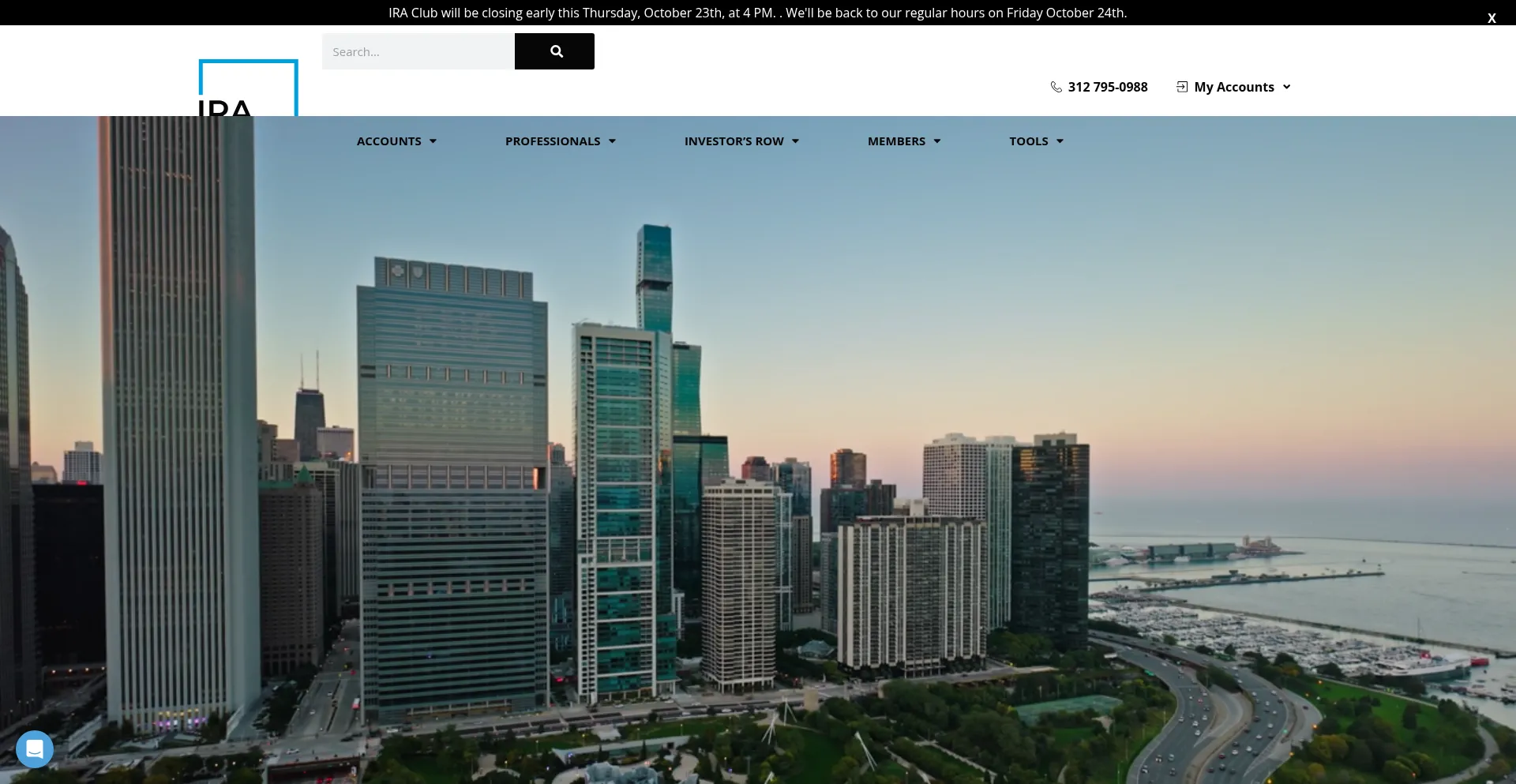Screen dimensions: 1516x784
Task: Click the magnifying glass search button
Action: pyautogui.click(x=555, y=51)
